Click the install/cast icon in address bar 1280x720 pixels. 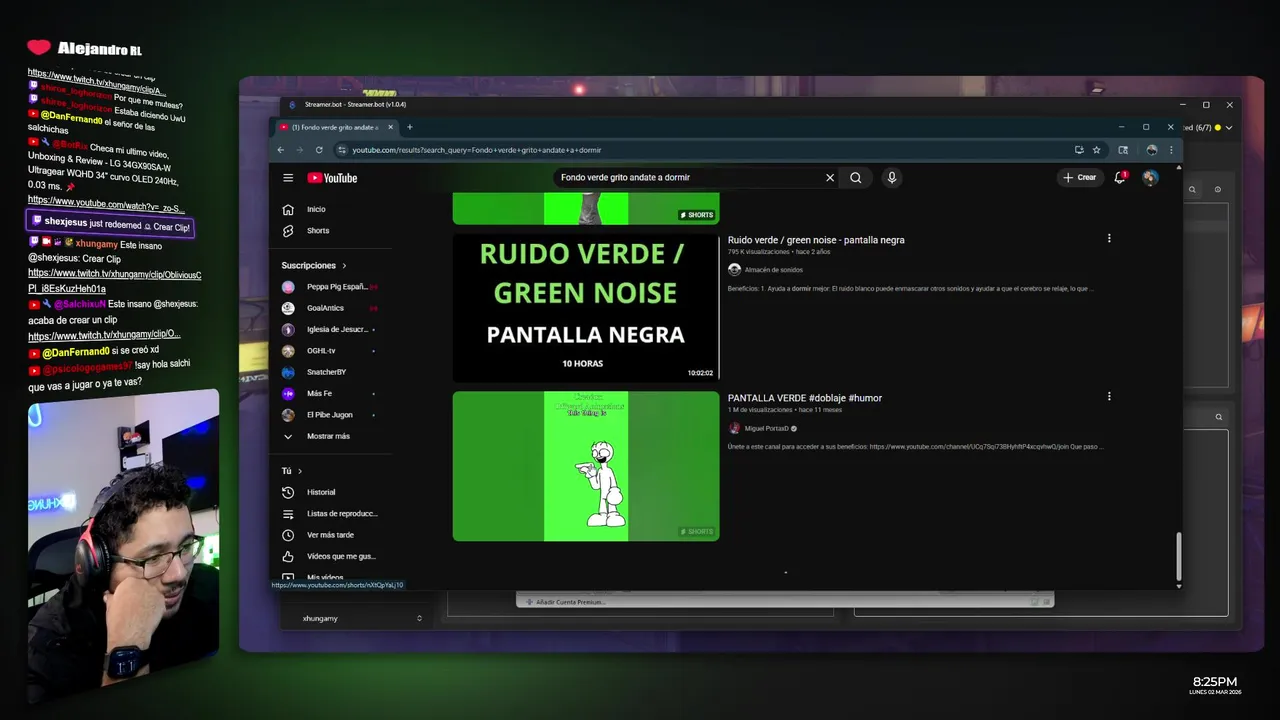pos(1079,150)
